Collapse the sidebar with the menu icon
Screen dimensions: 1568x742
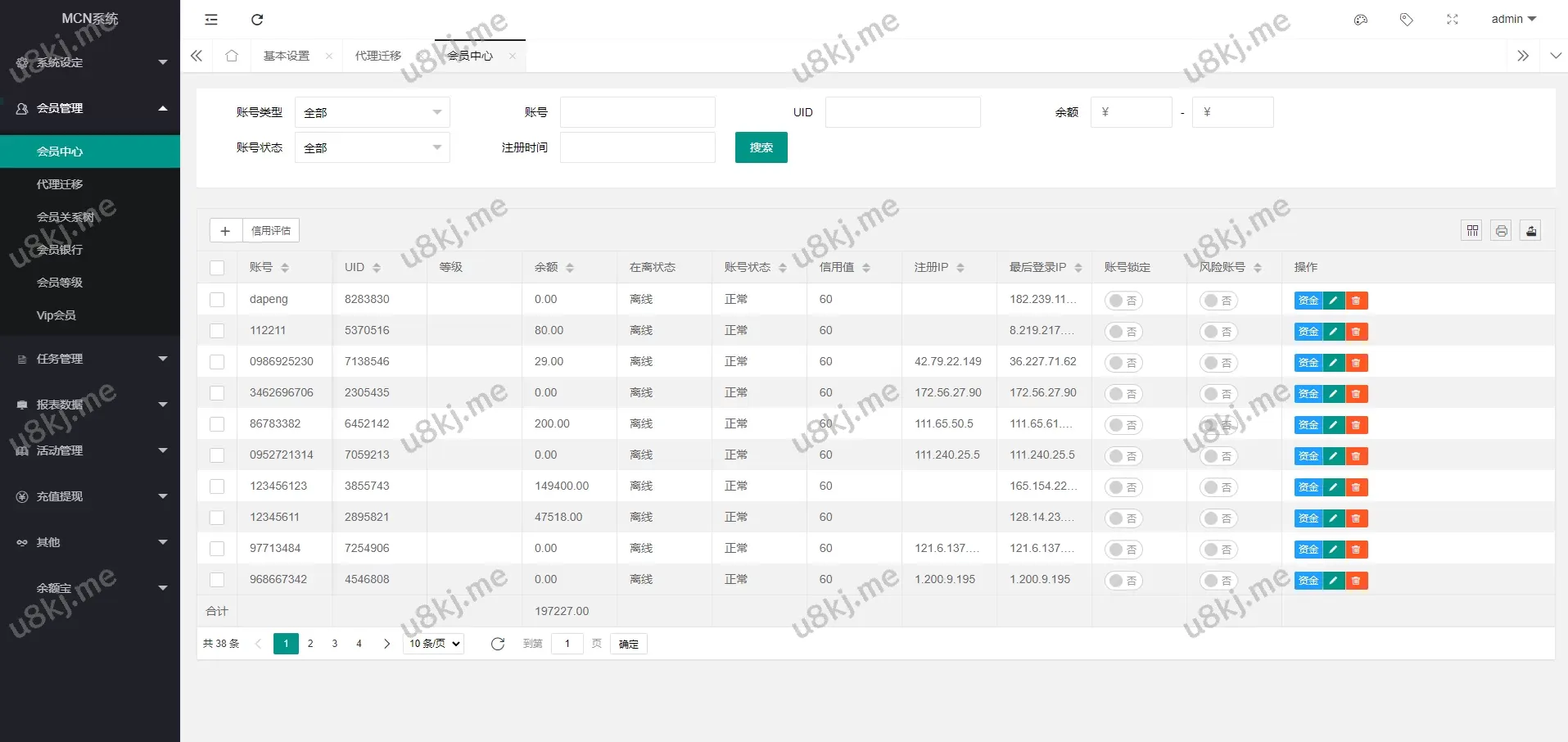click(211, 20)
